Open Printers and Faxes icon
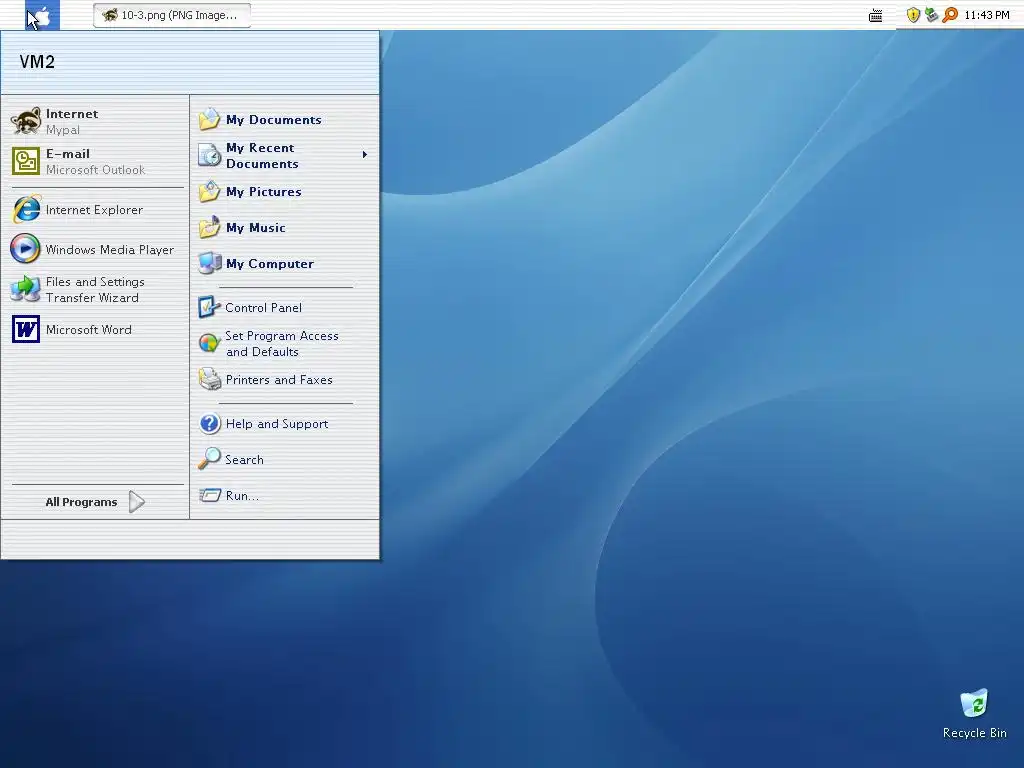The image size is (1024, 768). [x=210, y=379]
